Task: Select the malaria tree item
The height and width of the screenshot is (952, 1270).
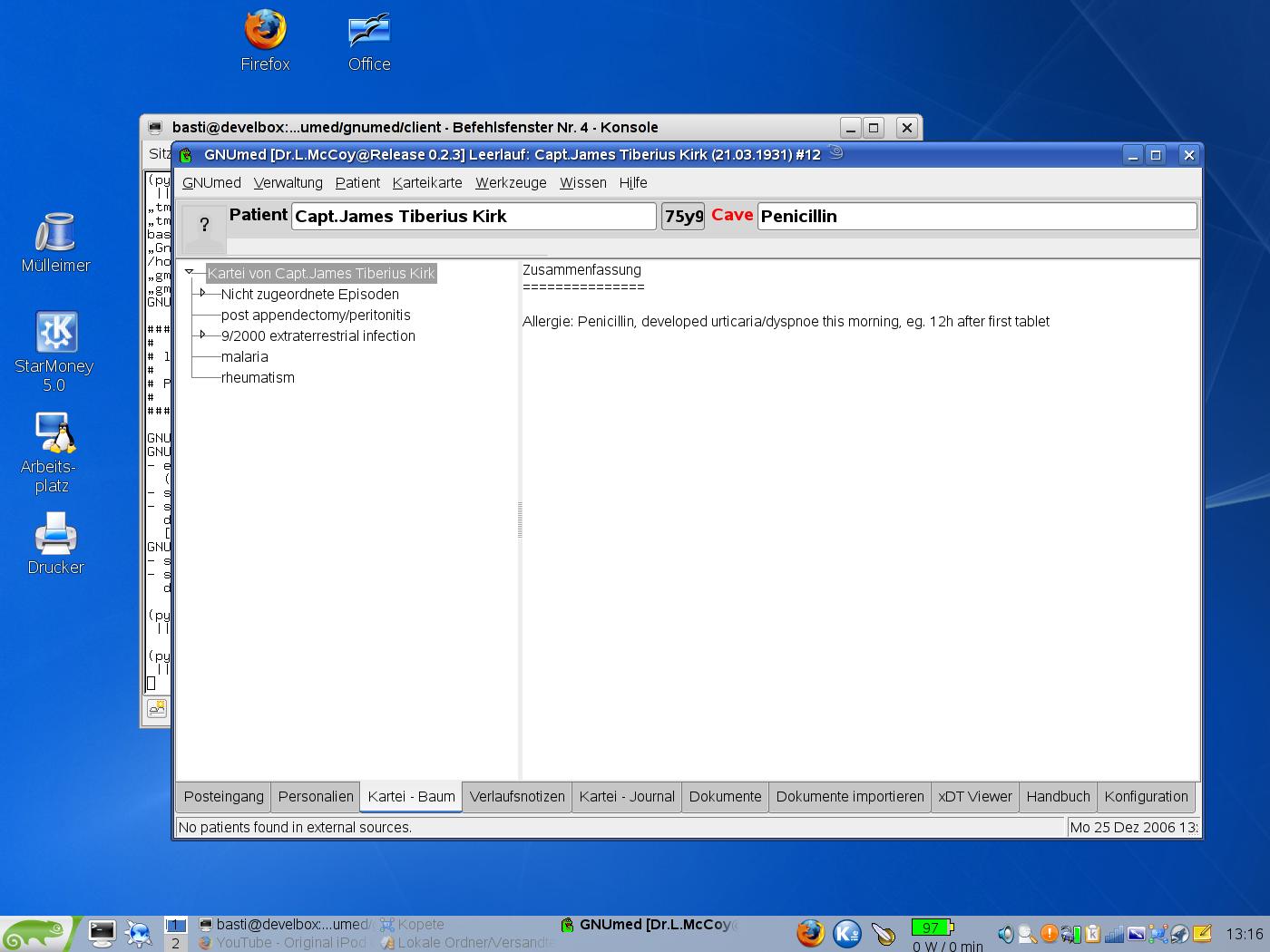Action: coord(245,356)
